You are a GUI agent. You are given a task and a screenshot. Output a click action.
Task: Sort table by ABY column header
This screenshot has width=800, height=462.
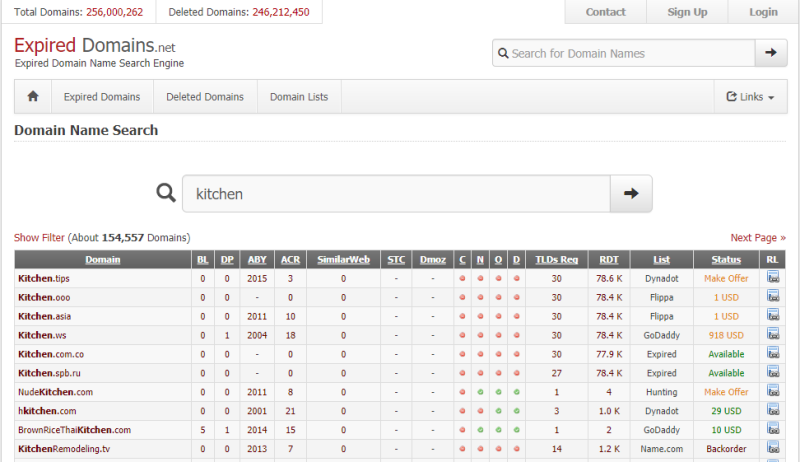[257, 260]
